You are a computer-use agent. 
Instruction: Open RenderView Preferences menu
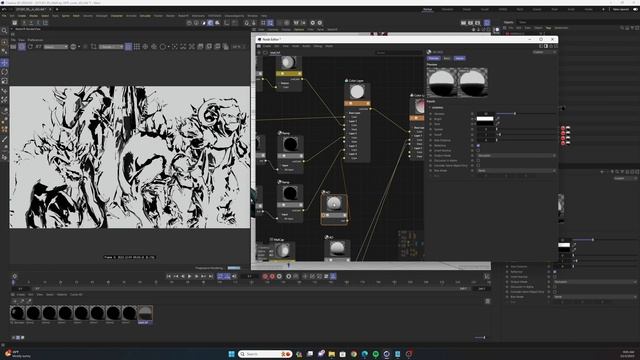(x=35, y=40)
